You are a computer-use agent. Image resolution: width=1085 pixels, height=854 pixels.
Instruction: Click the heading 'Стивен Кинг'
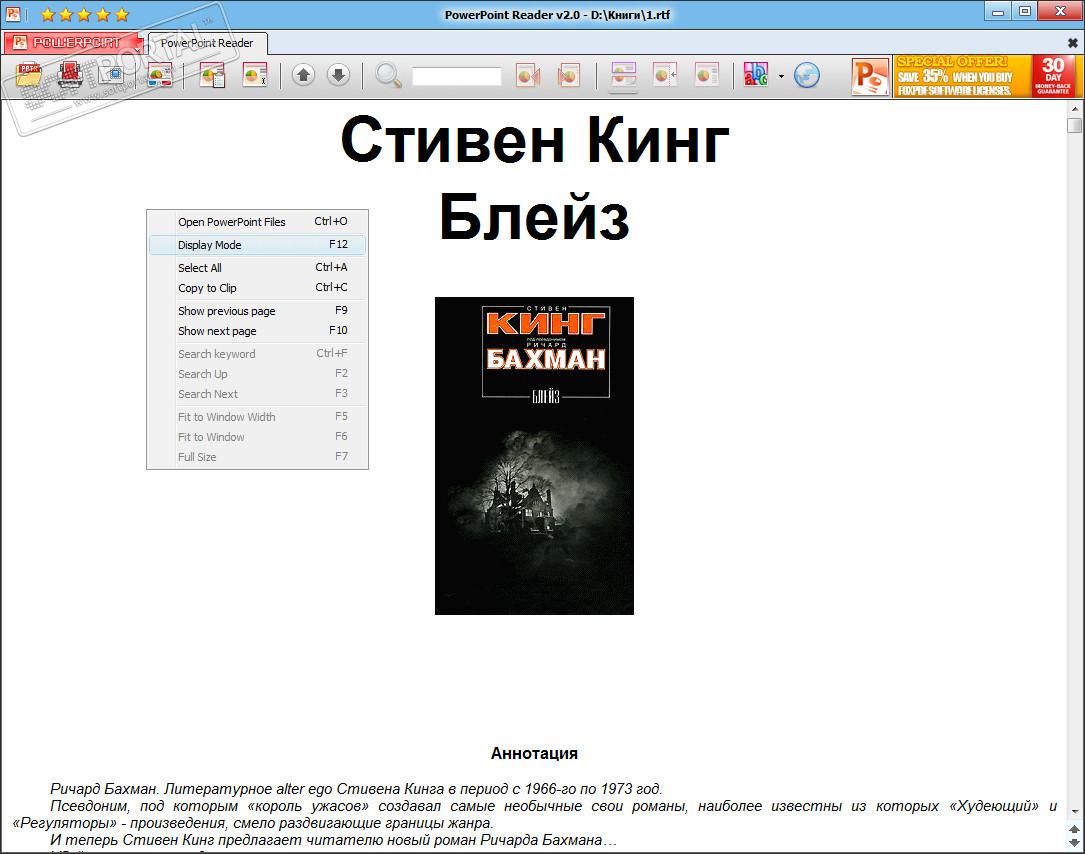[534, 139]
